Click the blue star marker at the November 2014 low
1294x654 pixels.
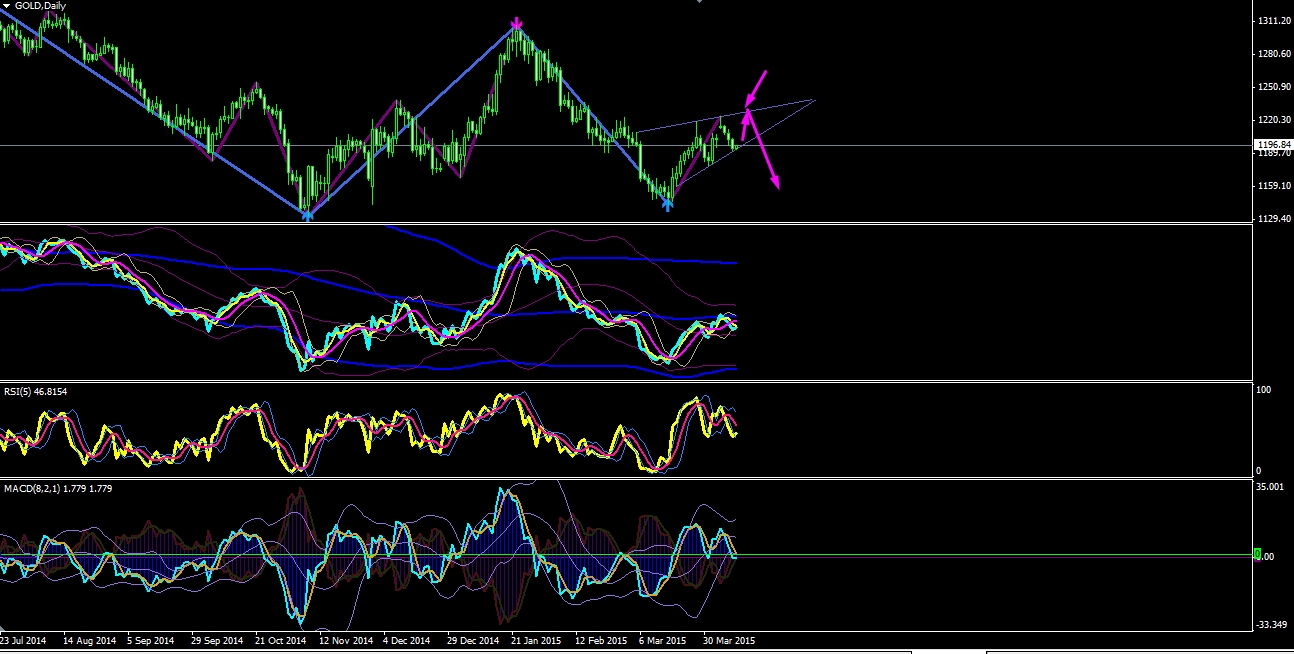pos(308,214)
